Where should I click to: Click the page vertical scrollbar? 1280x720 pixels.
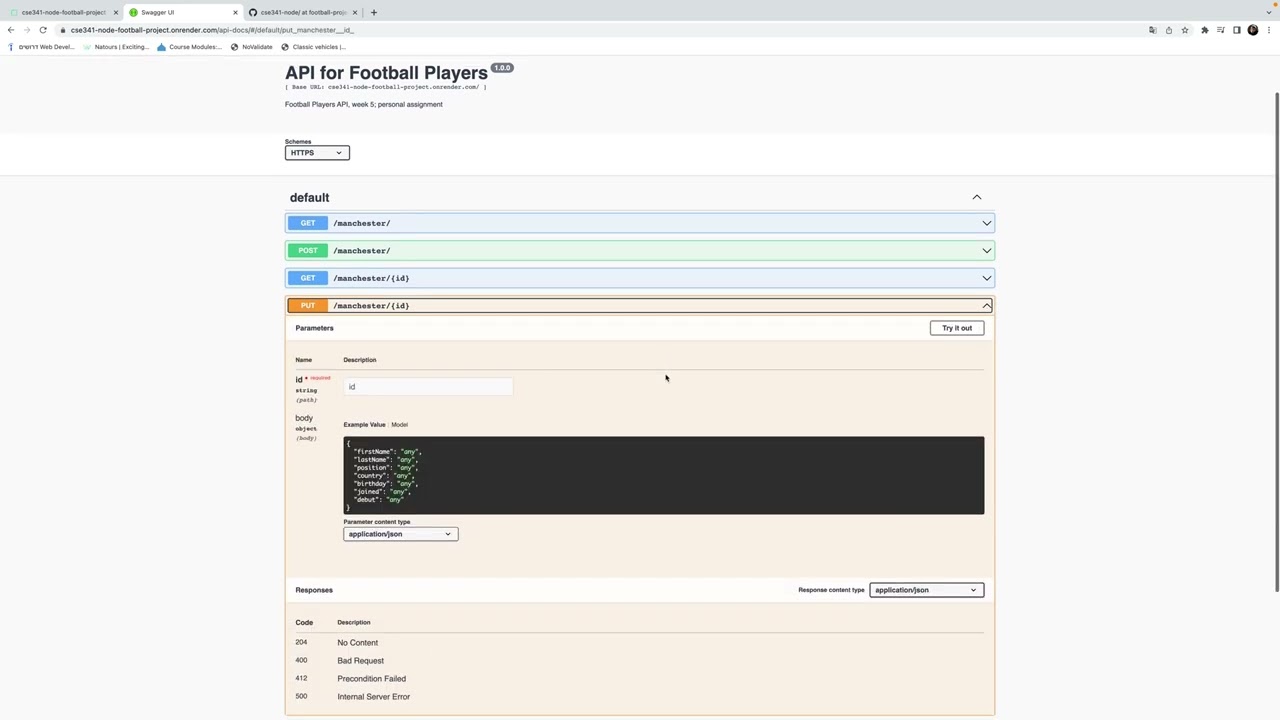[x=1276, y=340]
